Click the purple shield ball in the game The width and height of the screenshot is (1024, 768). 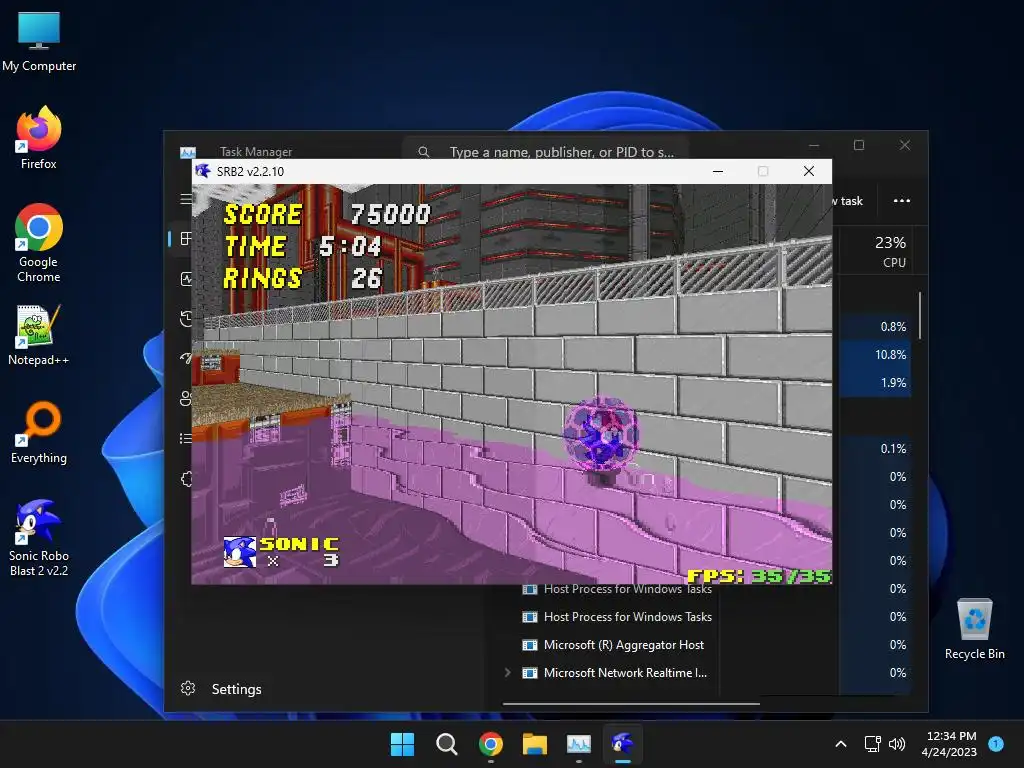pos(601,432)
